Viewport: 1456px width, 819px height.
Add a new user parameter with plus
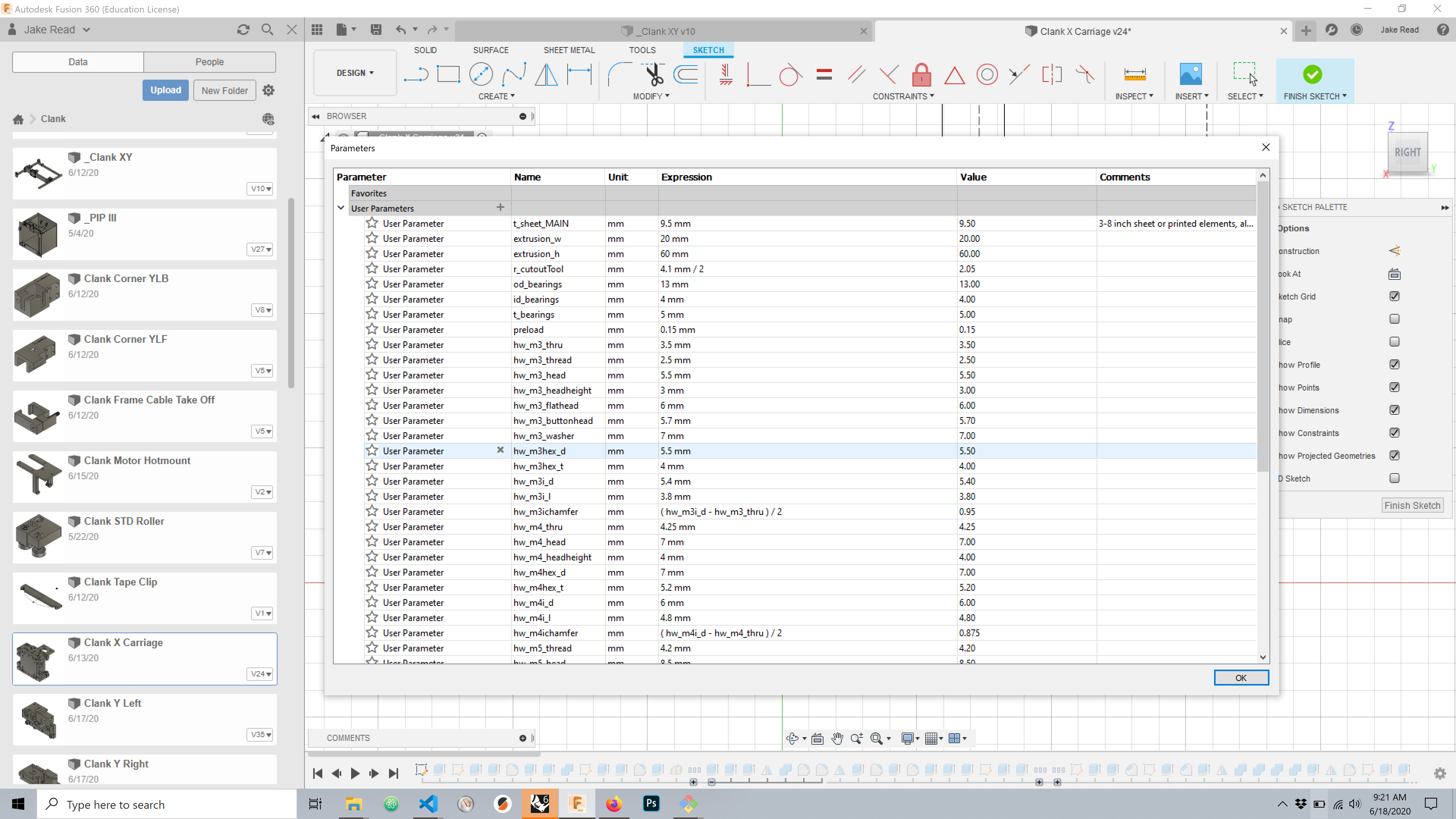(x=500, y=207)
